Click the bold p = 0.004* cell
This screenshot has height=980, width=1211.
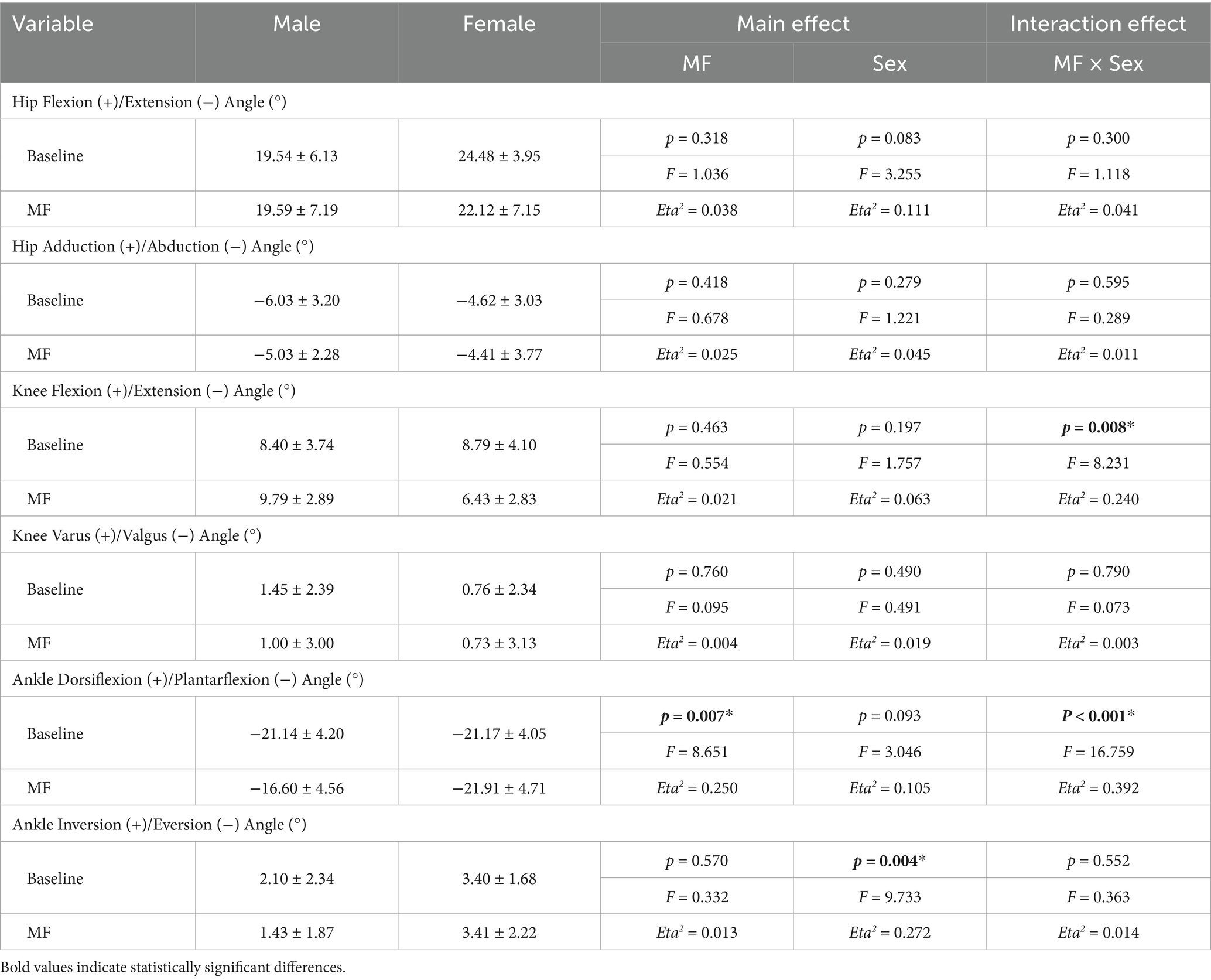pyautogui.click(x=890, y=861)
